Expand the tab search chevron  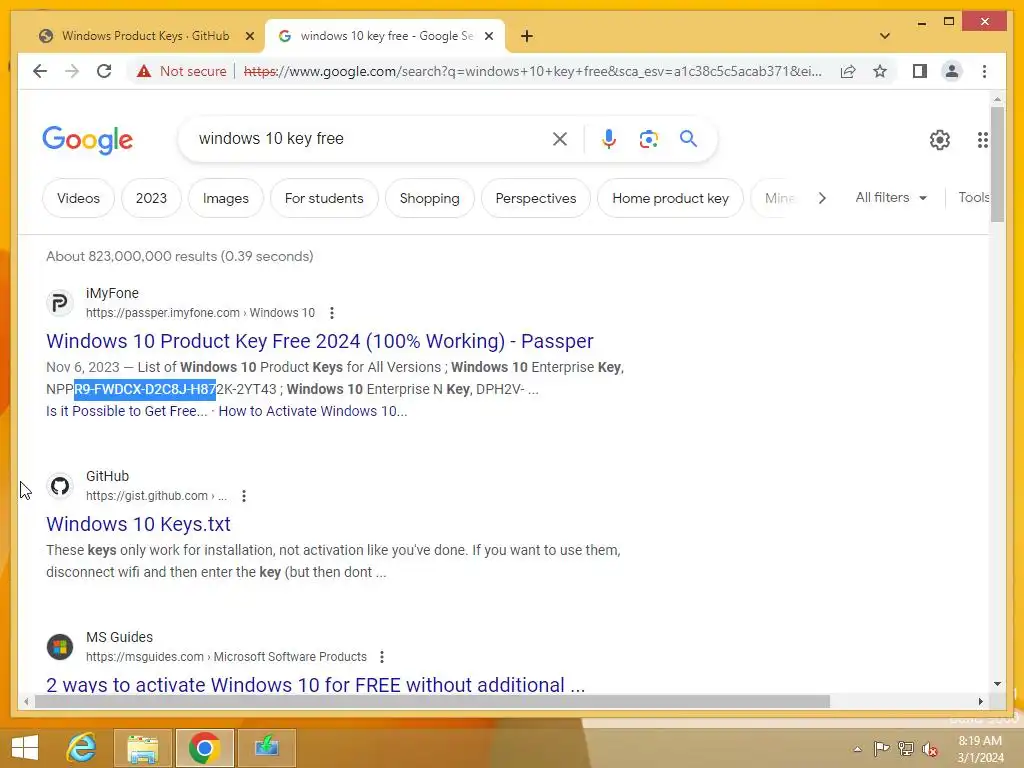[x=885, y=36]
